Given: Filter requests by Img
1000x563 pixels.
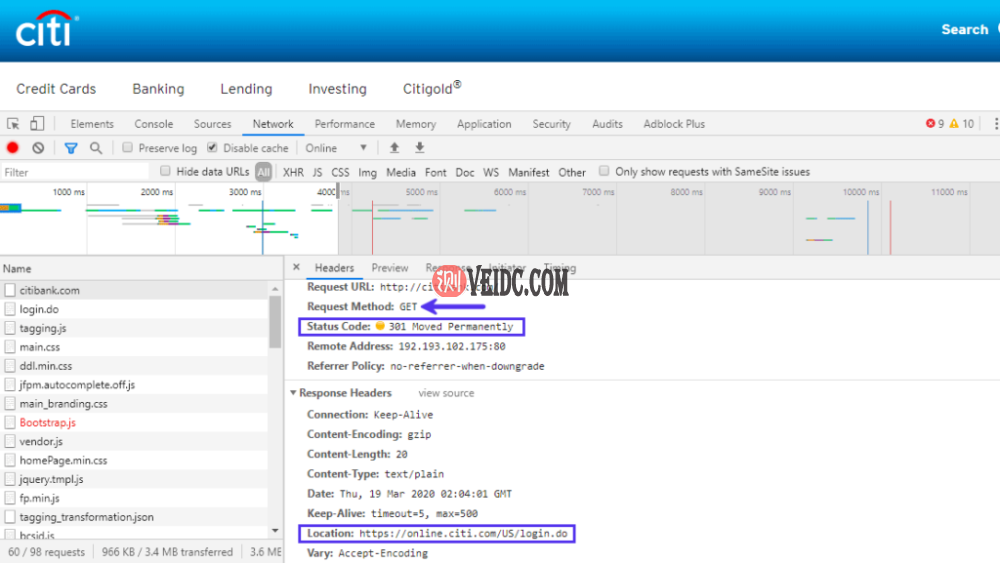Looking at the screenshot, I should point(367,172).
